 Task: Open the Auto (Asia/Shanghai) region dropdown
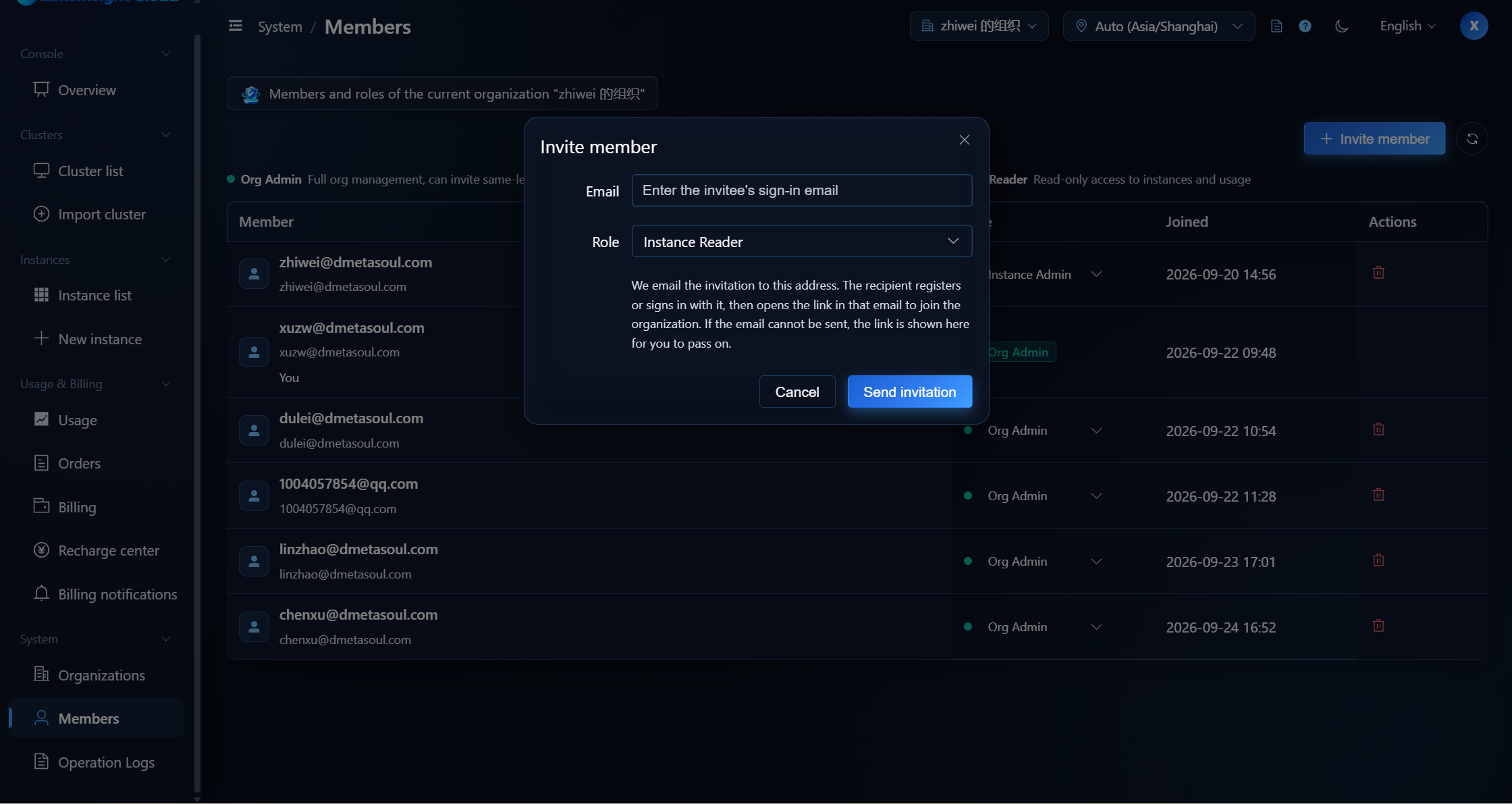pyautogui.click(x=1159, y=26)
